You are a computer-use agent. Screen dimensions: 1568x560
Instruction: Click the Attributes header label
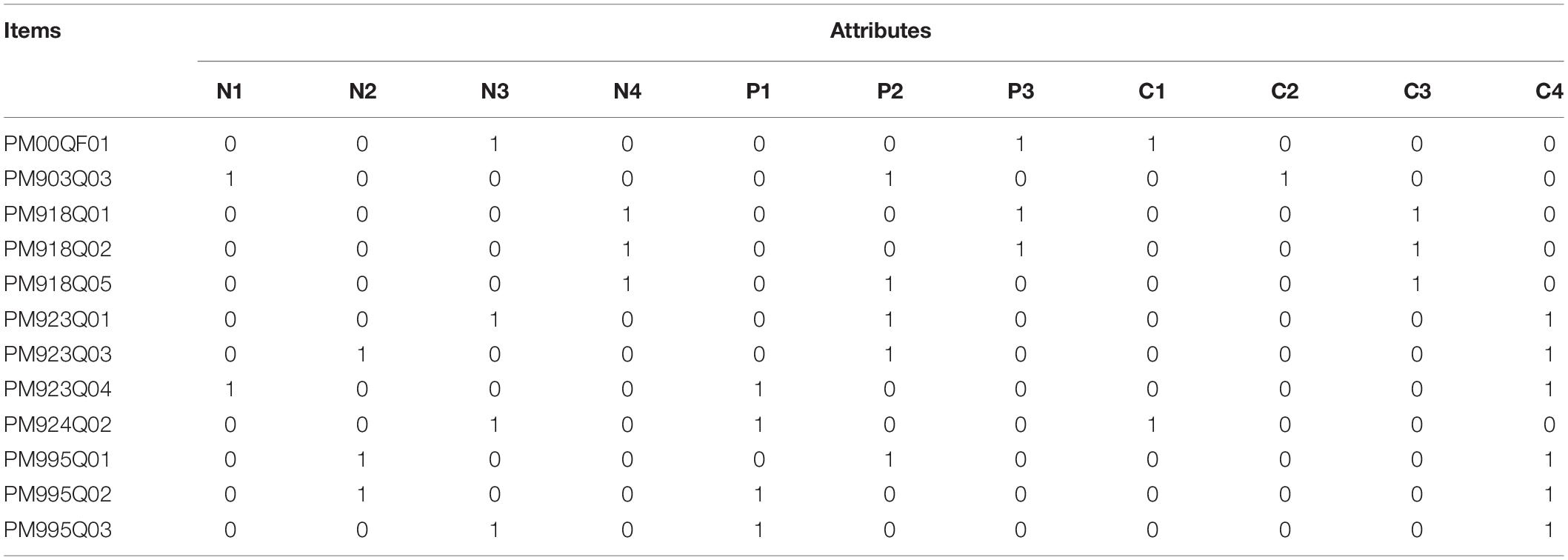click(880, 31)
